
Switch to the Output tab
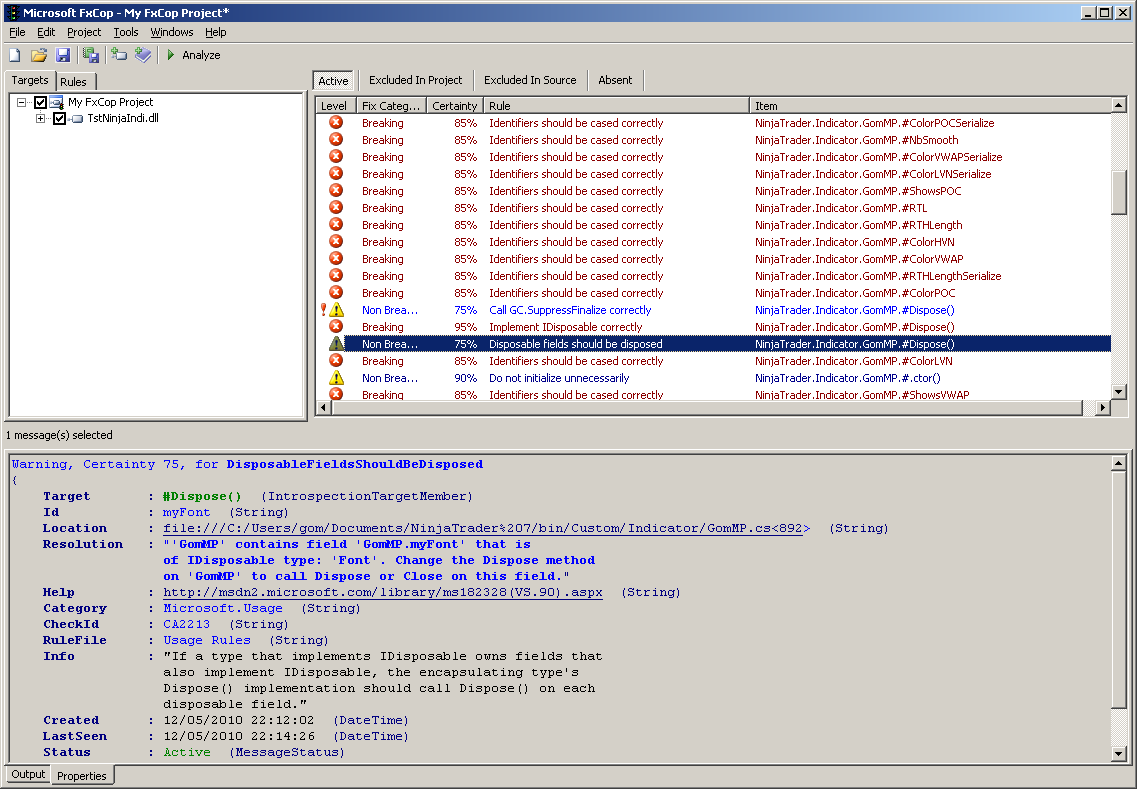tap(28, 774)
